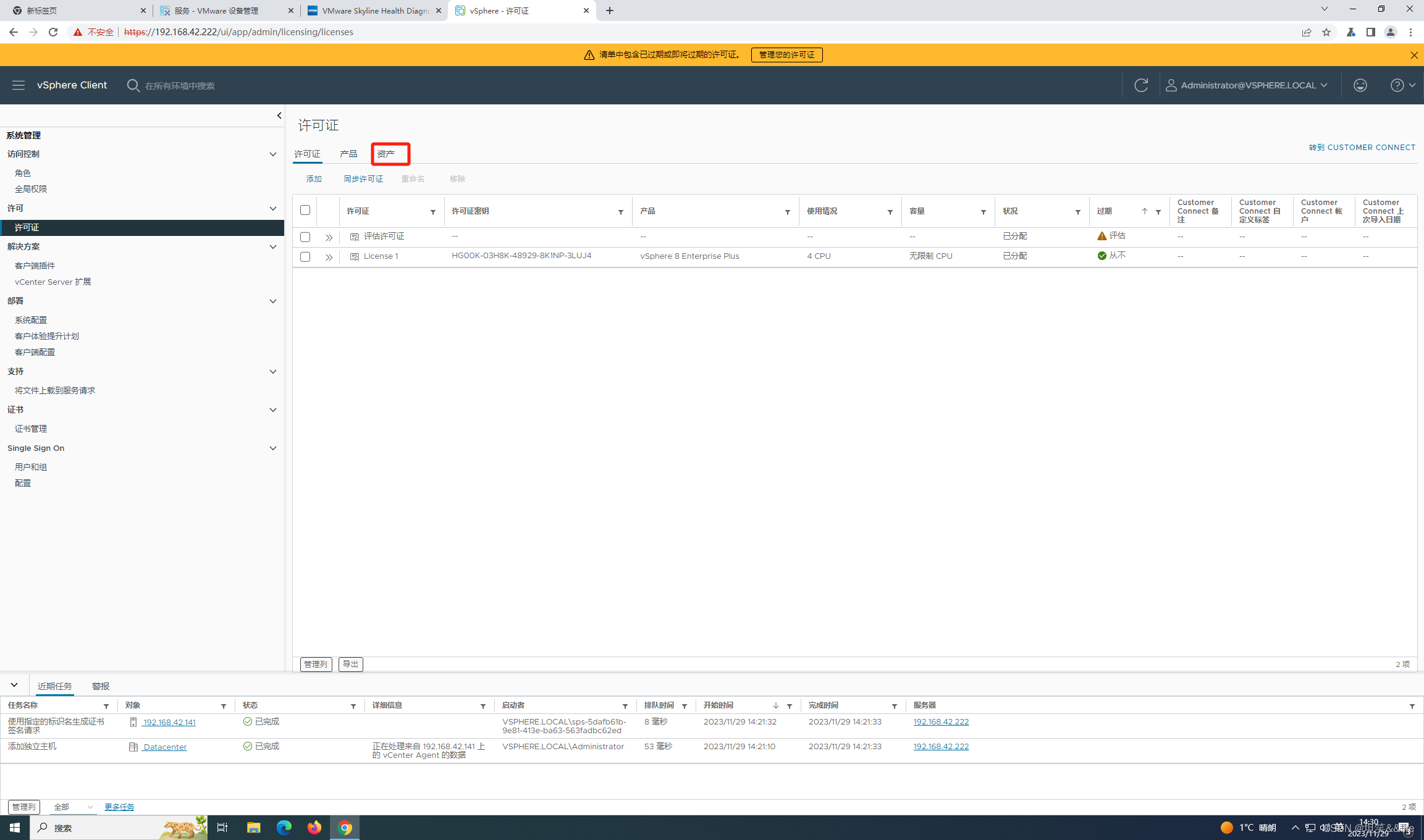Expand details of the evaluation license row
1424x840 pixels.
coord(329,237)
